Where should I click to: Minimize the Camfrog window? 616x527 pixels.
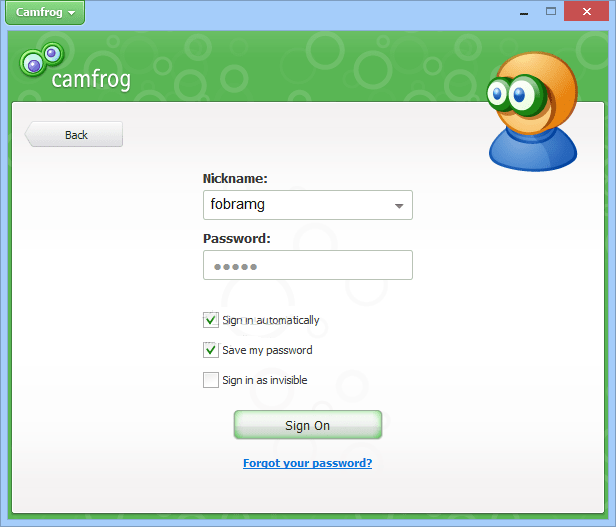point(524,12)
